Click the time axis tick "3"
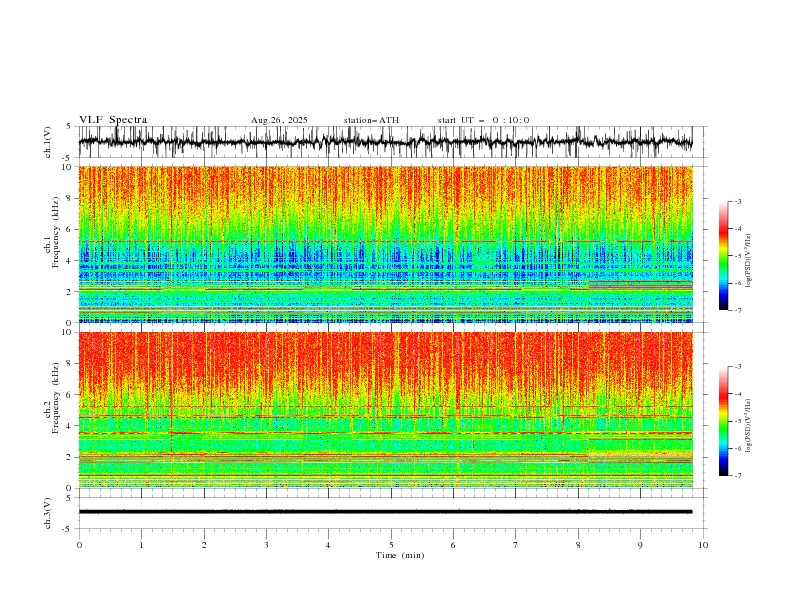792x612 pixels. point(266,545)
